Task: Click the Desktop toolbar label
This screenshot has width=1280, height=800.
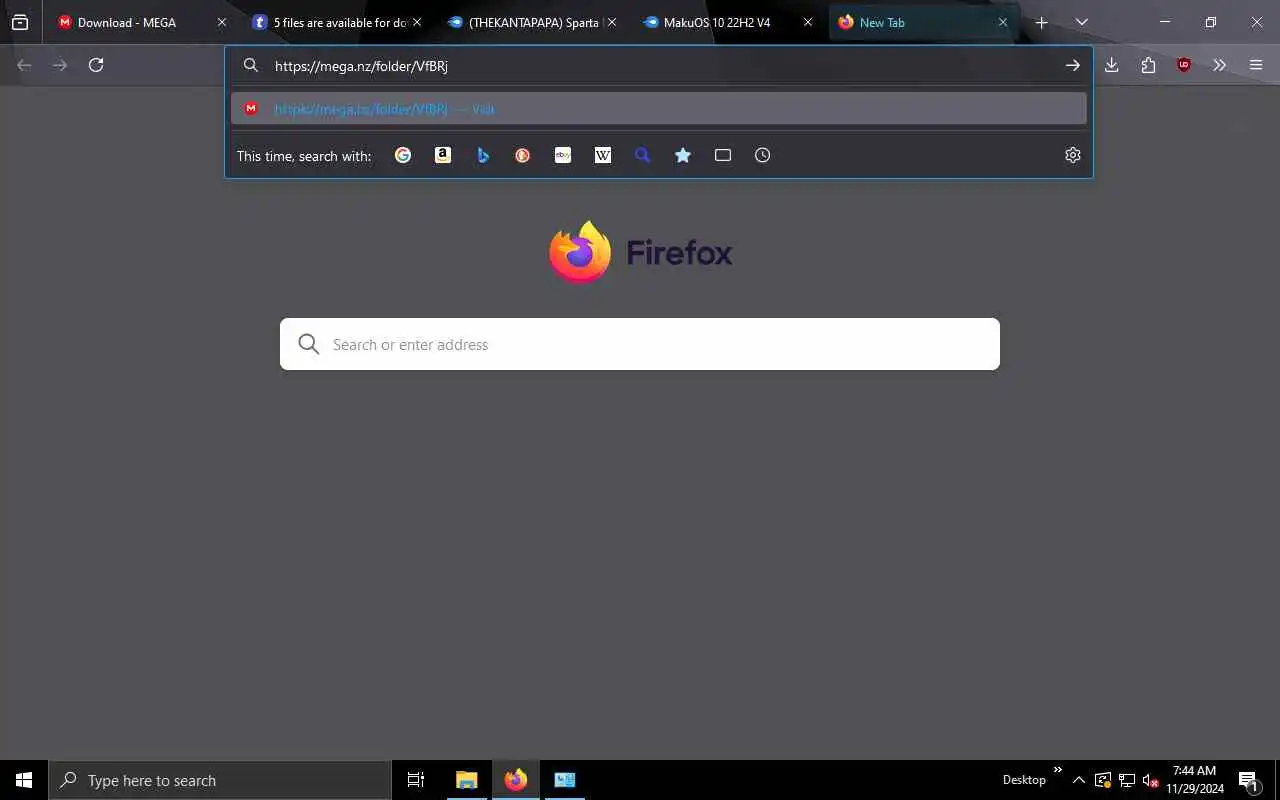Action: tap(1024, 780)
